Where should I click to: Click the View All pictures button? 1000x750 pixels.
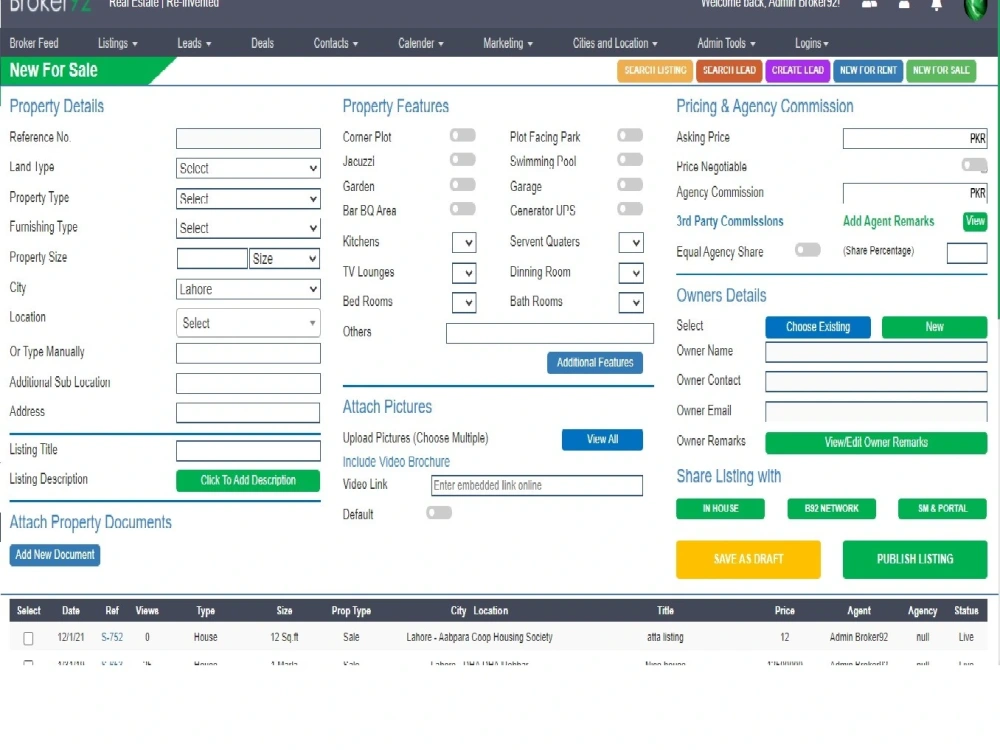(602, 439)
